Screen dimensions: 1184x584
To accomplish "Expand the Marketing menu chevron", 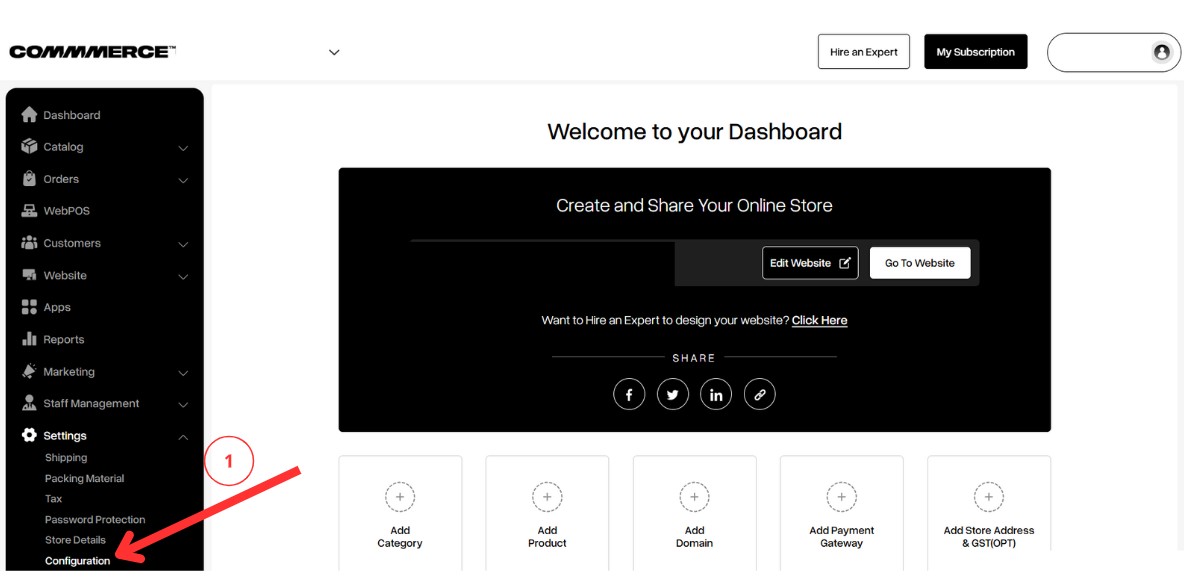I will (183, 373).
